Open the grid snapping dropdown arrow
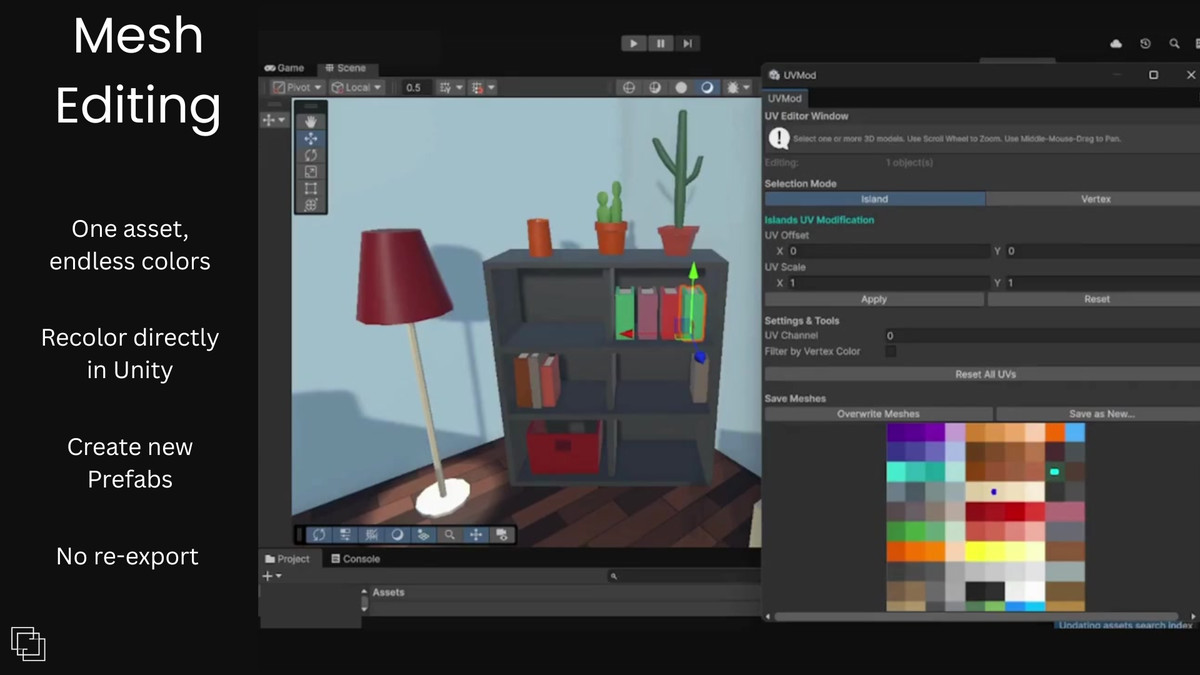This screenshot has height=675, width=1200. click(x=489, y=87)
